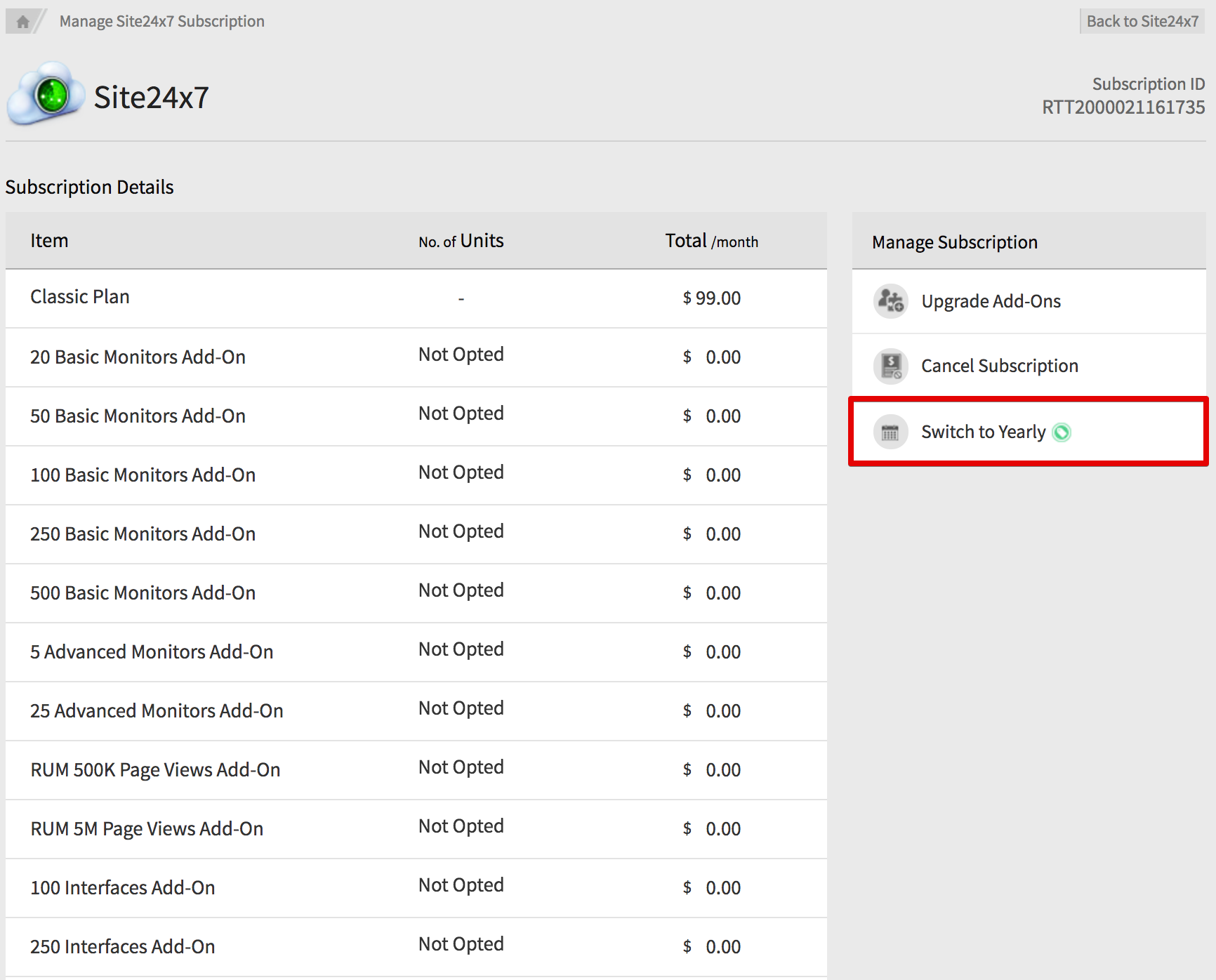Select RUM 500K Page Views Add-On row
The image size is (1216, 980).
click(155, 770)
